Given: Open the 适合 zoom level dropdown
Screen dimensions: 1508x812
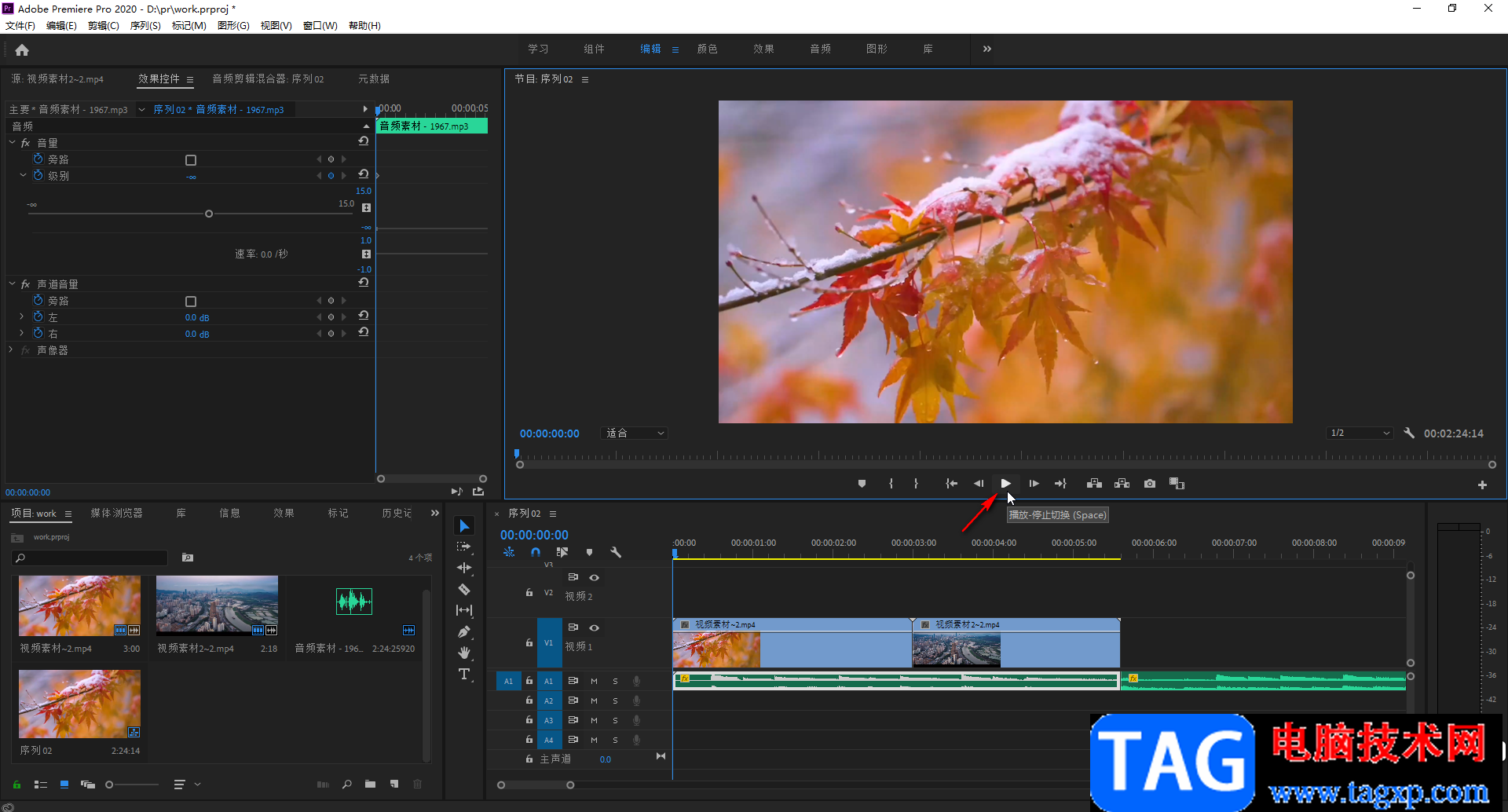Looking at the screenshot, I should pyautogui.click(x=635, y=433).
